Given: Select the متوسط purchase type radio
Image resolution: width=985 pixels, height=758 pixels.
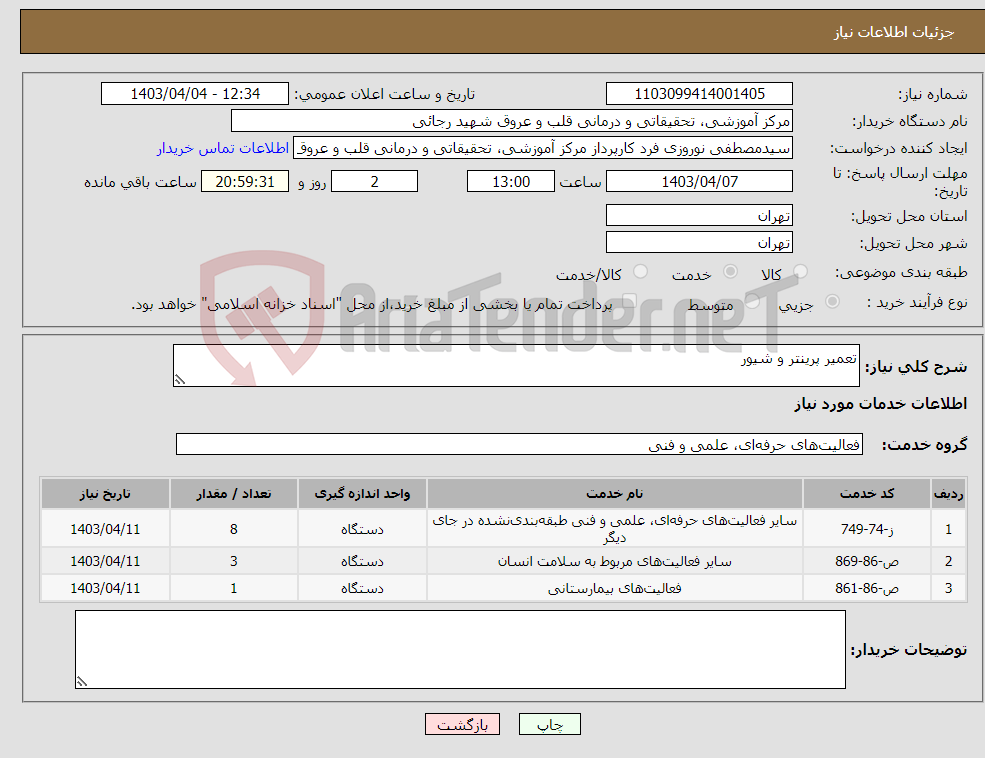Looking at the screenshot, I should point(753,301).
